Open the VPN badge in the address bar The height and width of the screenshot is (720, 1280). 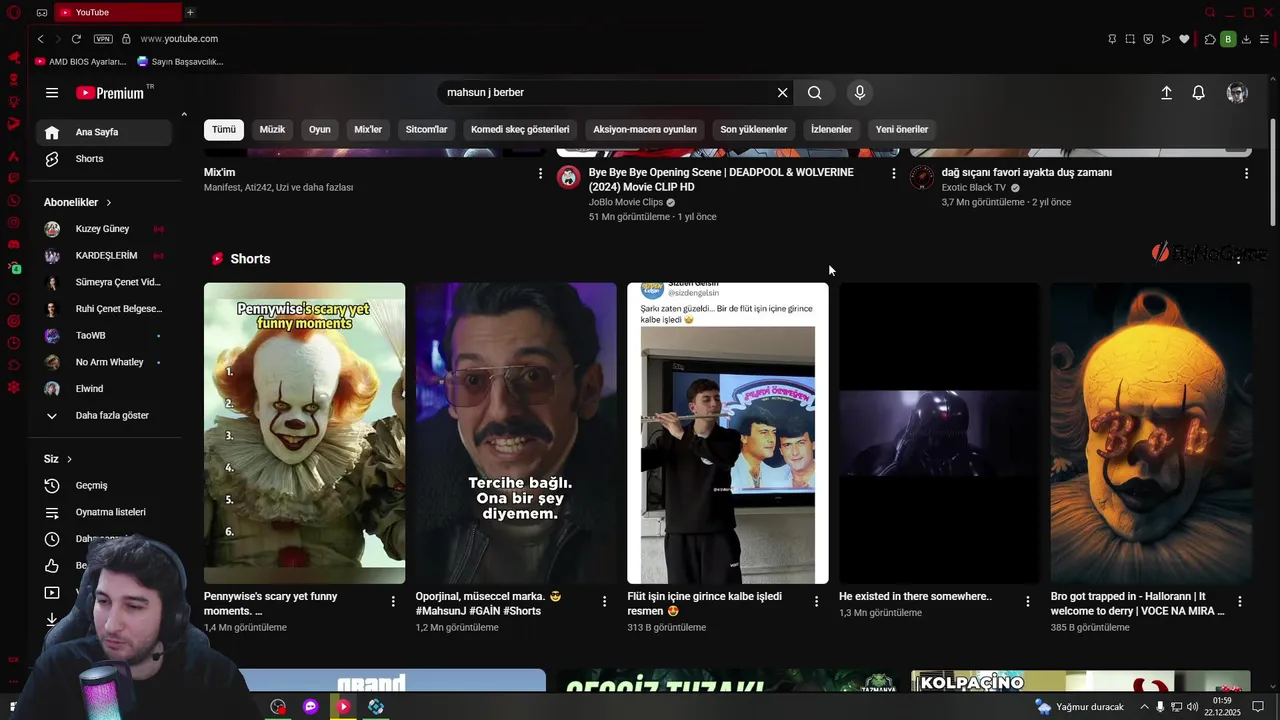click(x=103, y=39)
